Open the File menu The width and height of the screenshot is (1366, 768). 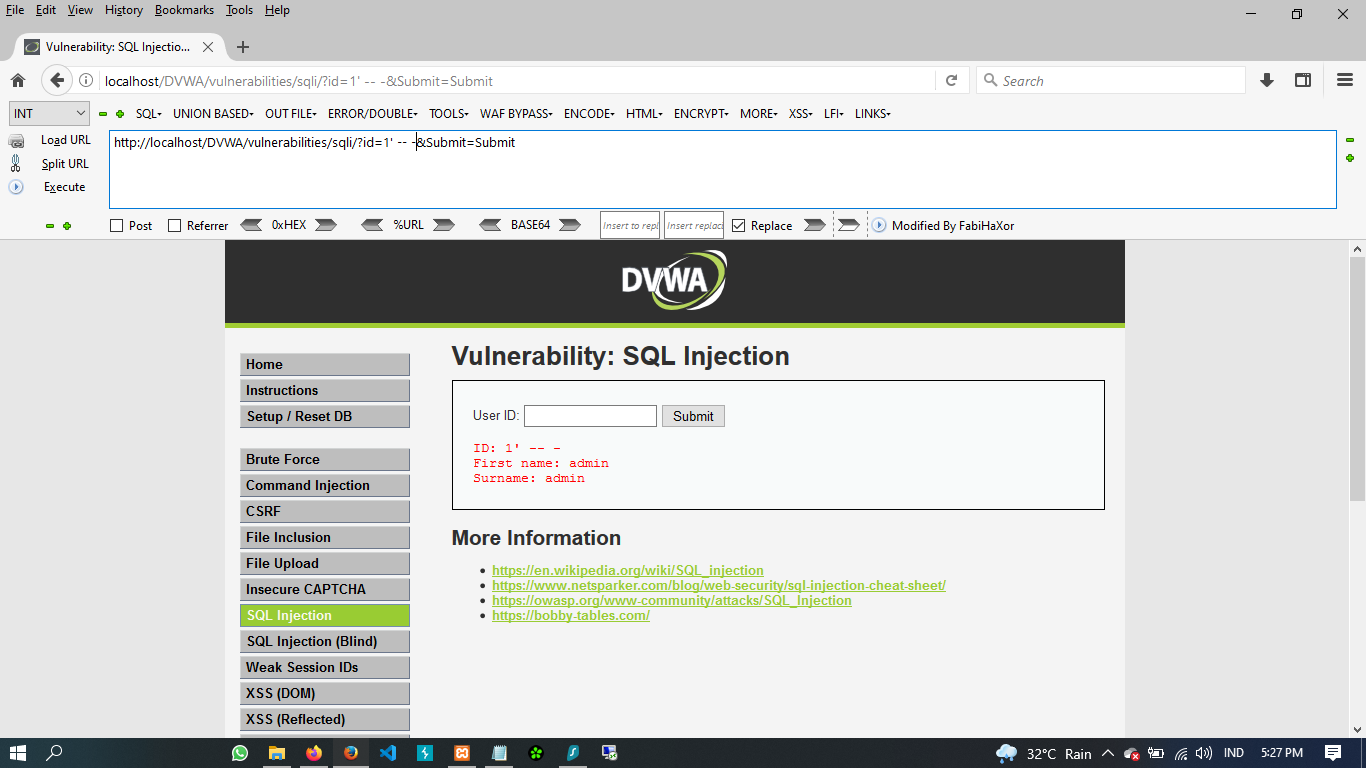(x=15, y=10)
